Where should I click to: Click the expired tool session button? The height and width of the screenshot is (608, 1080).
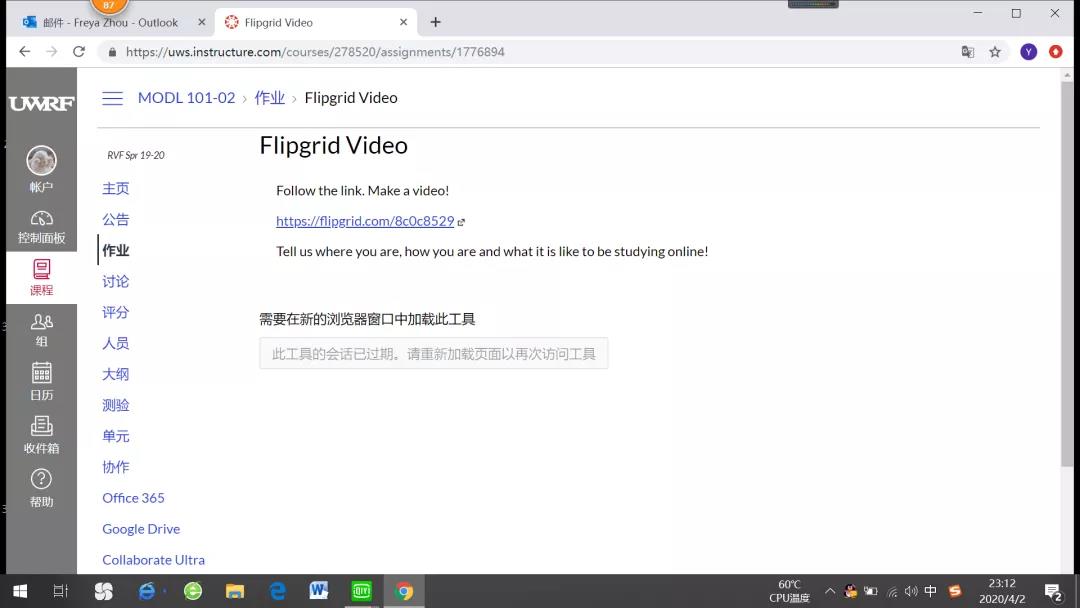coord(434,353)
